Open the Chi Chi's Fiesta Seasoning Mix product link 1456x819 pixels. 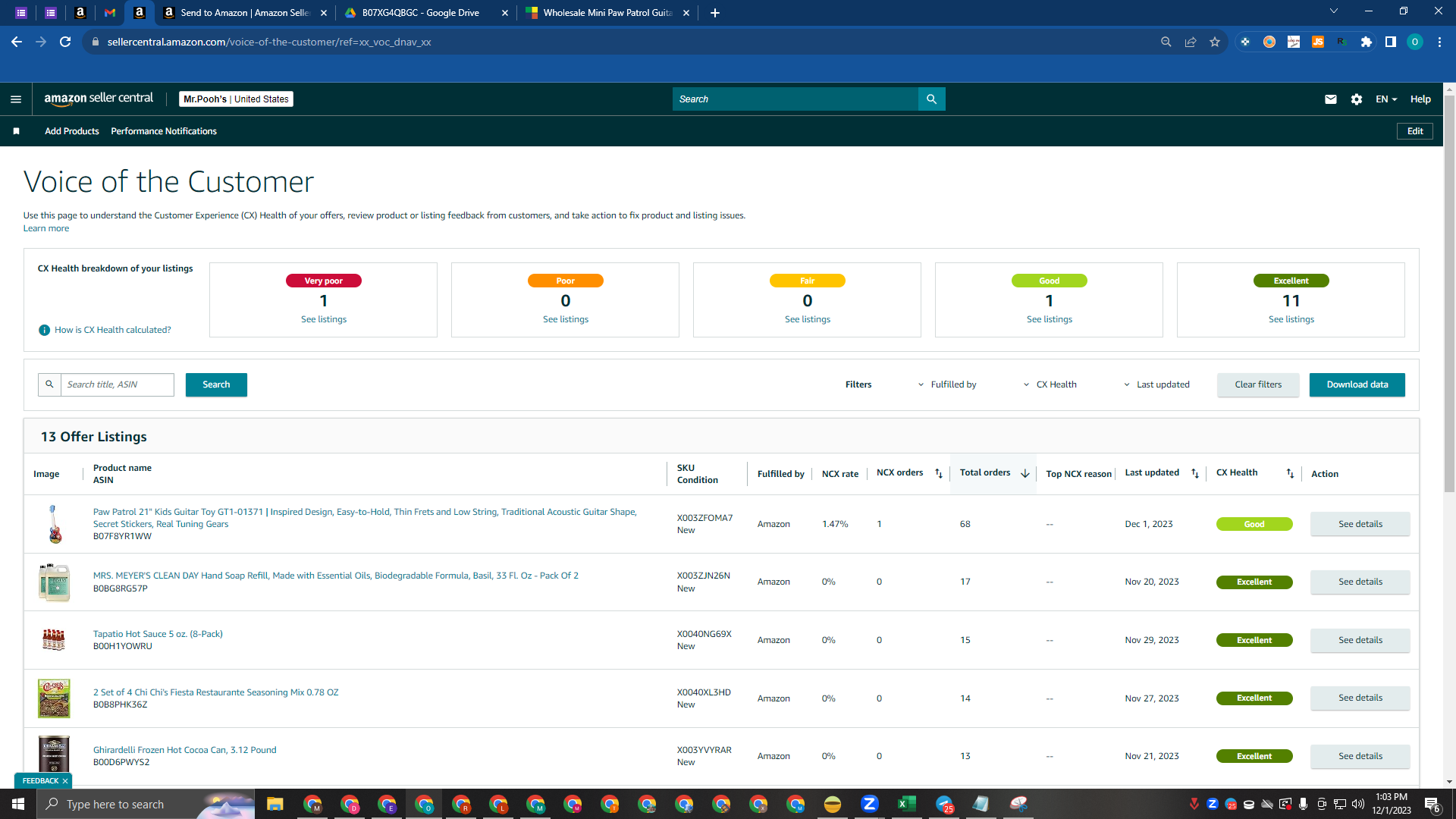(216, 692)
